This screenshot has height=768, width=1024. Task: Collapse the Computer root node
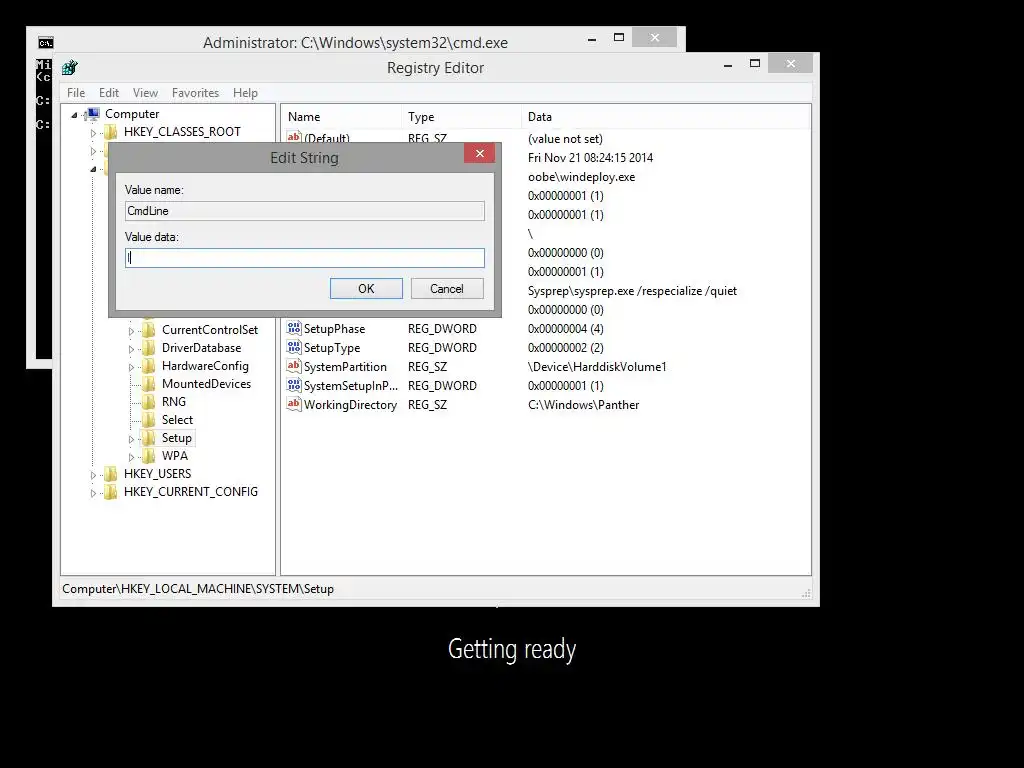point(74,115)
